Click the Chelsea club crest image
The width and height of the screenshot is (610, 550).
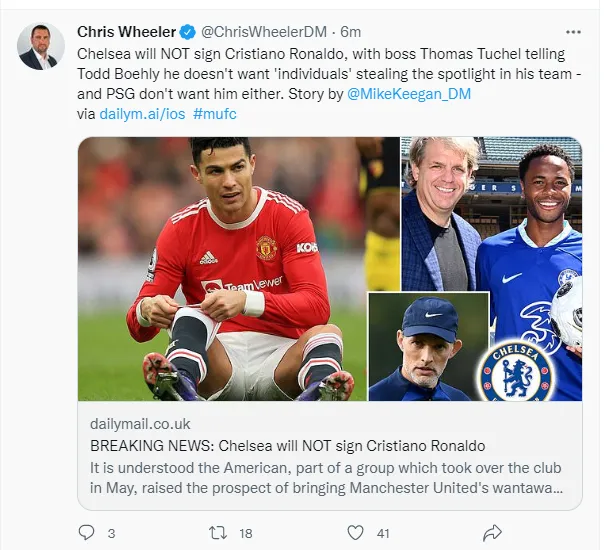[516, 370]
